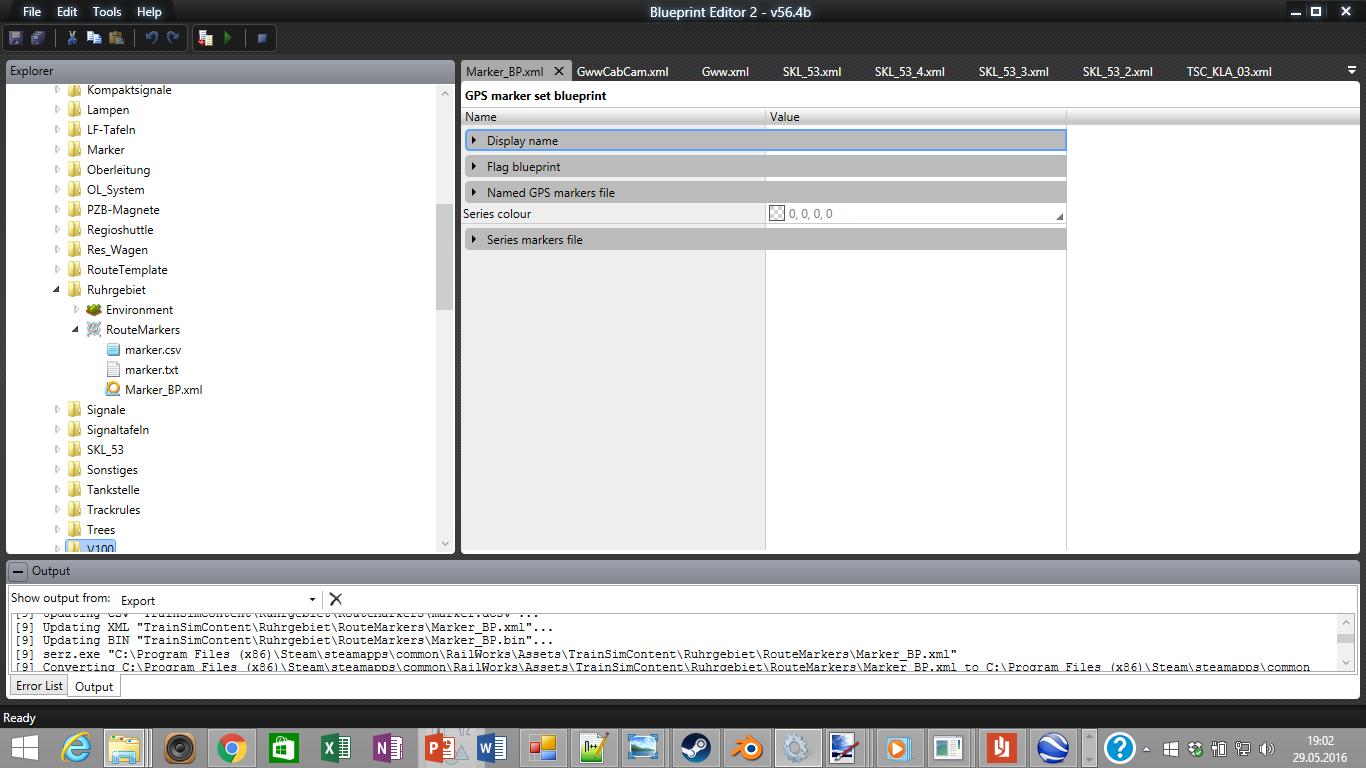
Task: Open OneNote from the taskbar
Action: [x=386, y=747]
